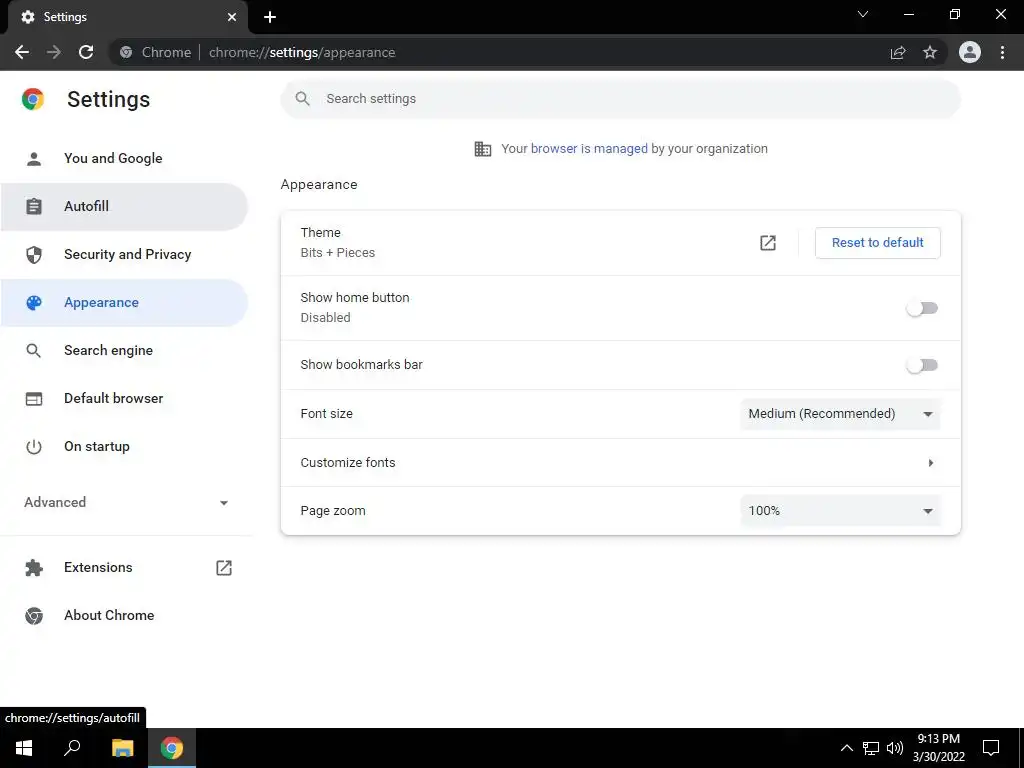Click the magnifier icon in Search settings
1024x768 pixels.
(x=302, y=99)
